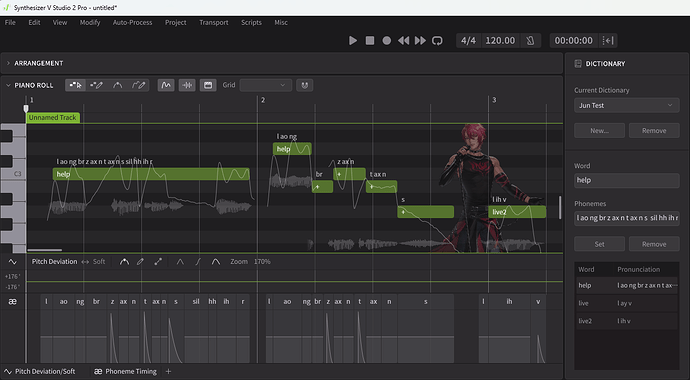Click the Fast-forward transport button

coord(420,40)
